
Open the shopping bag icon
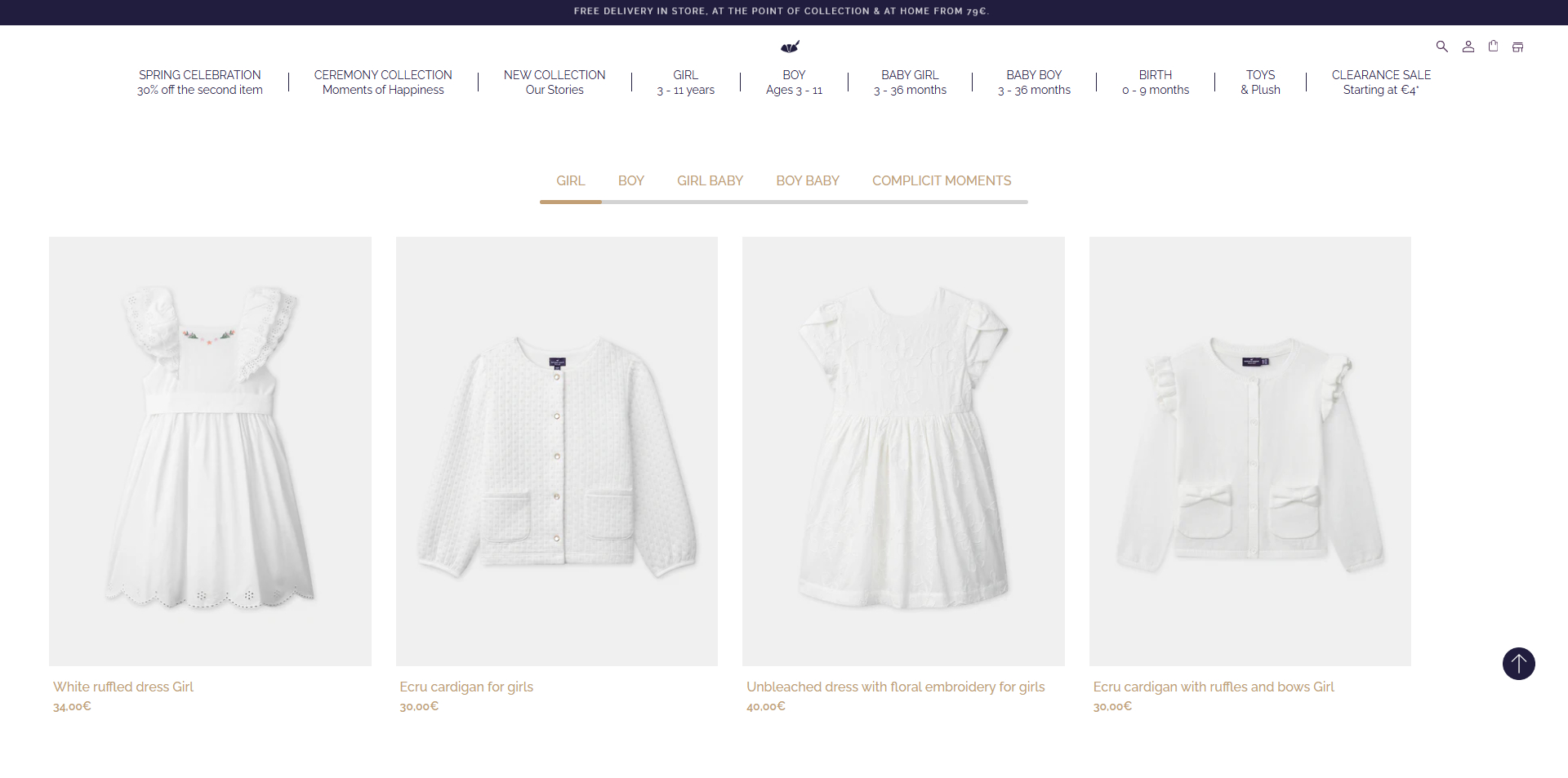tap(1493, 47)
